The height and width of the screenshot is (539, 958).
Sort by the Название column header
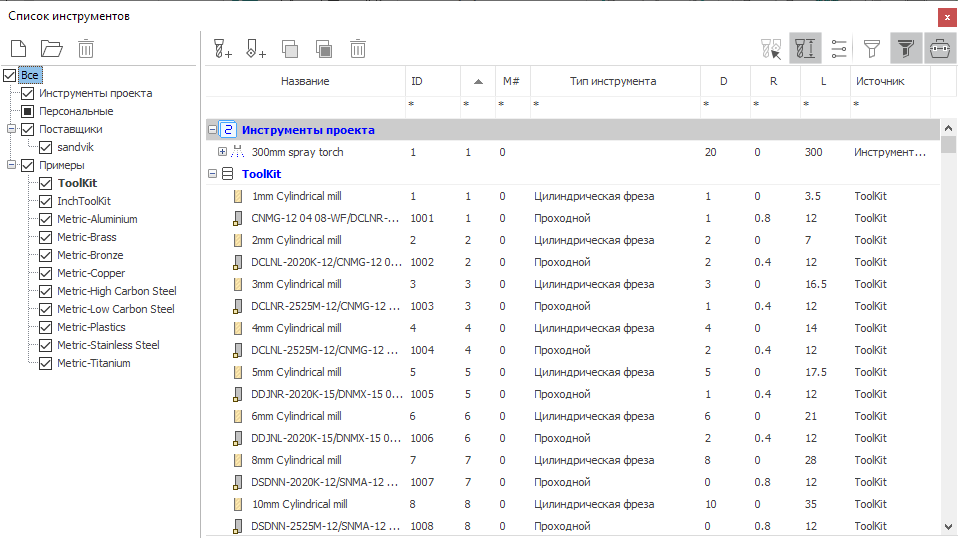[304, 81]
